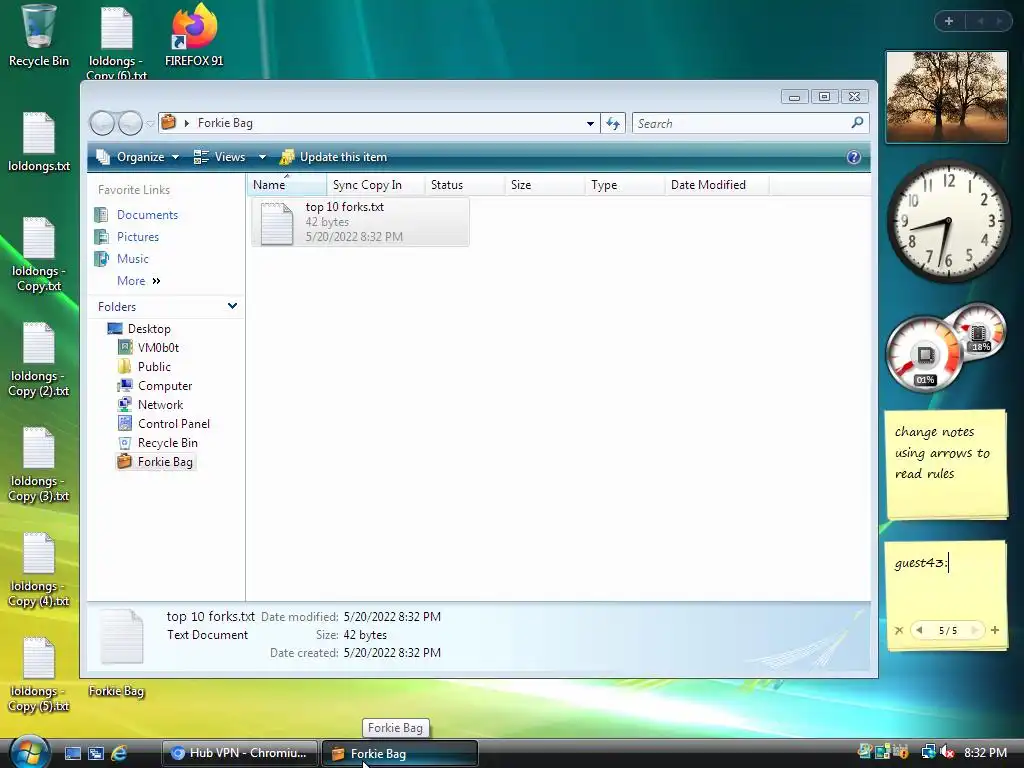Select the loldongs - Copy (5).txt file
Image resolution: width=1024 pixels, height=768 pixels.
[39, 675]
